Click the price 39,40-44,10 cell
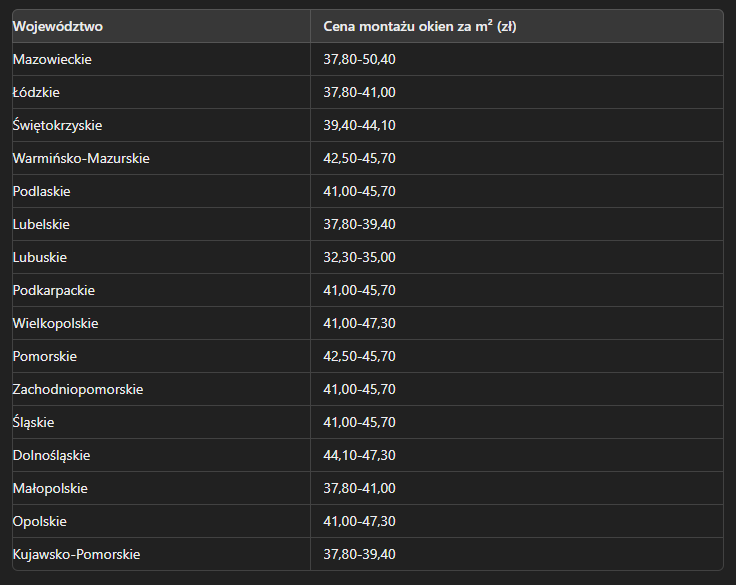 [x=360, y=125]
